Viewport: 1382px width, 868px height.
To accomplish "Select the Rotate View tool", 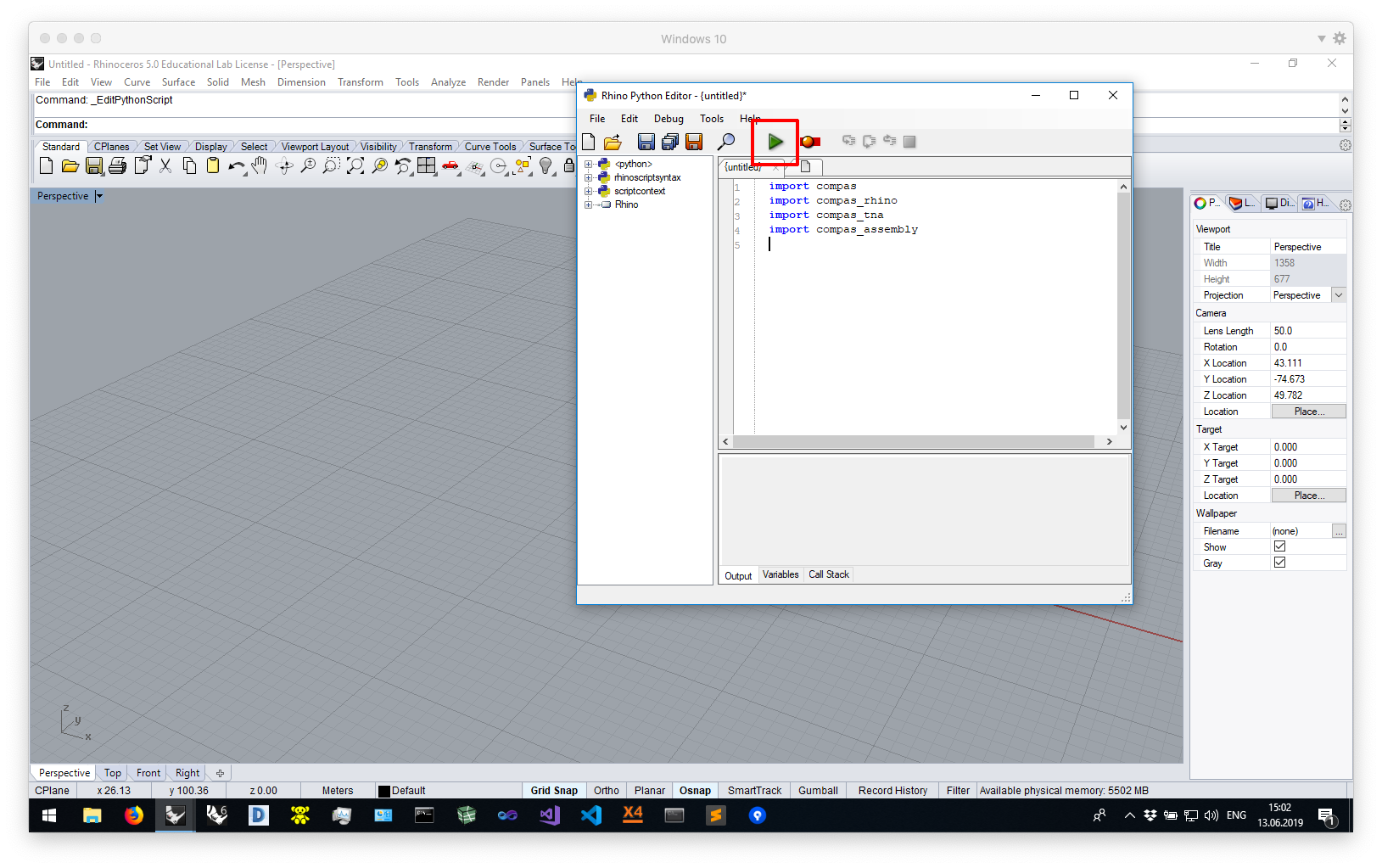I will click(x=284, y=165).
